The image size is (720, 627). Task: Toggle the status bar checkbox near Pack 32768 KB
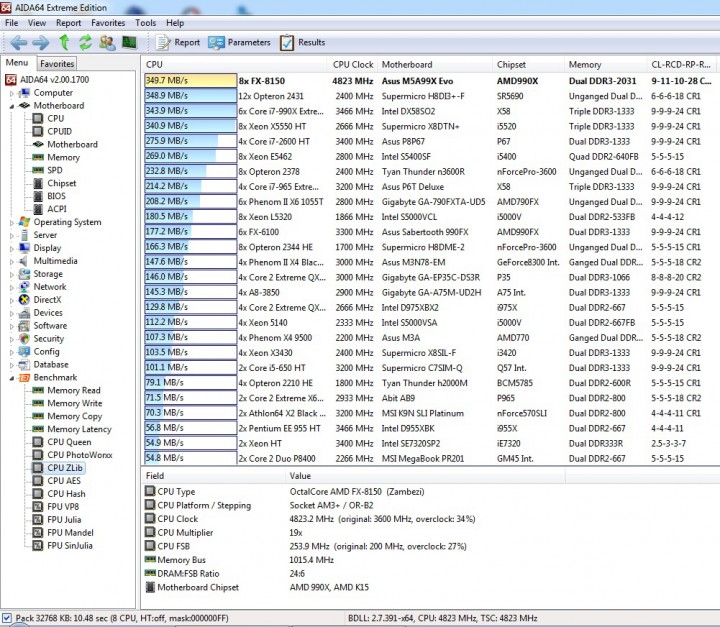pyautogui.click(x=7, y=618)
